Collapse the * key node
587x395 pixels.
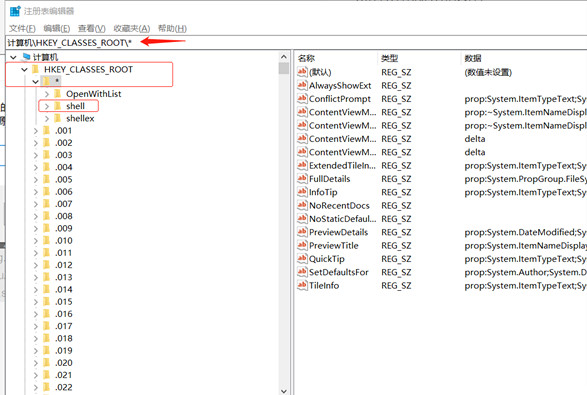click(36, 81)
